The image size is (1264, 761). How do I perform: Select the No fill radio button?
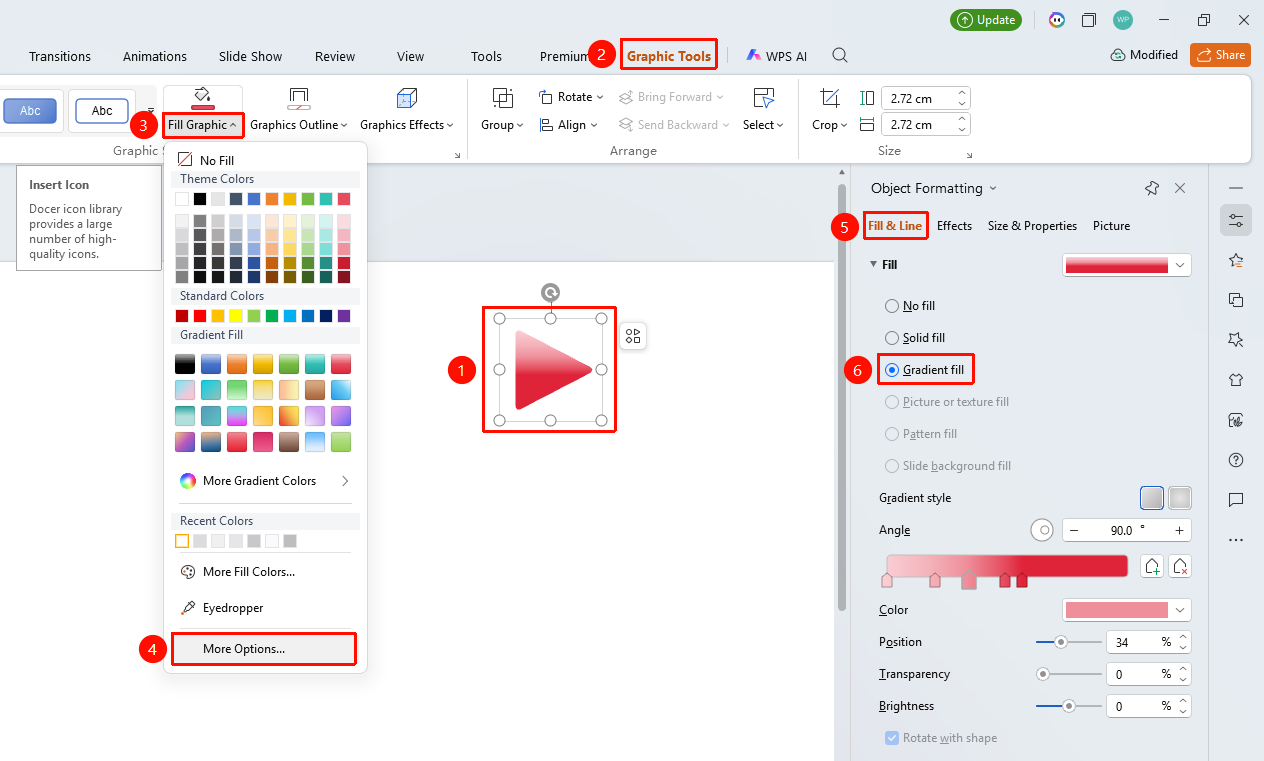[892, 306]
